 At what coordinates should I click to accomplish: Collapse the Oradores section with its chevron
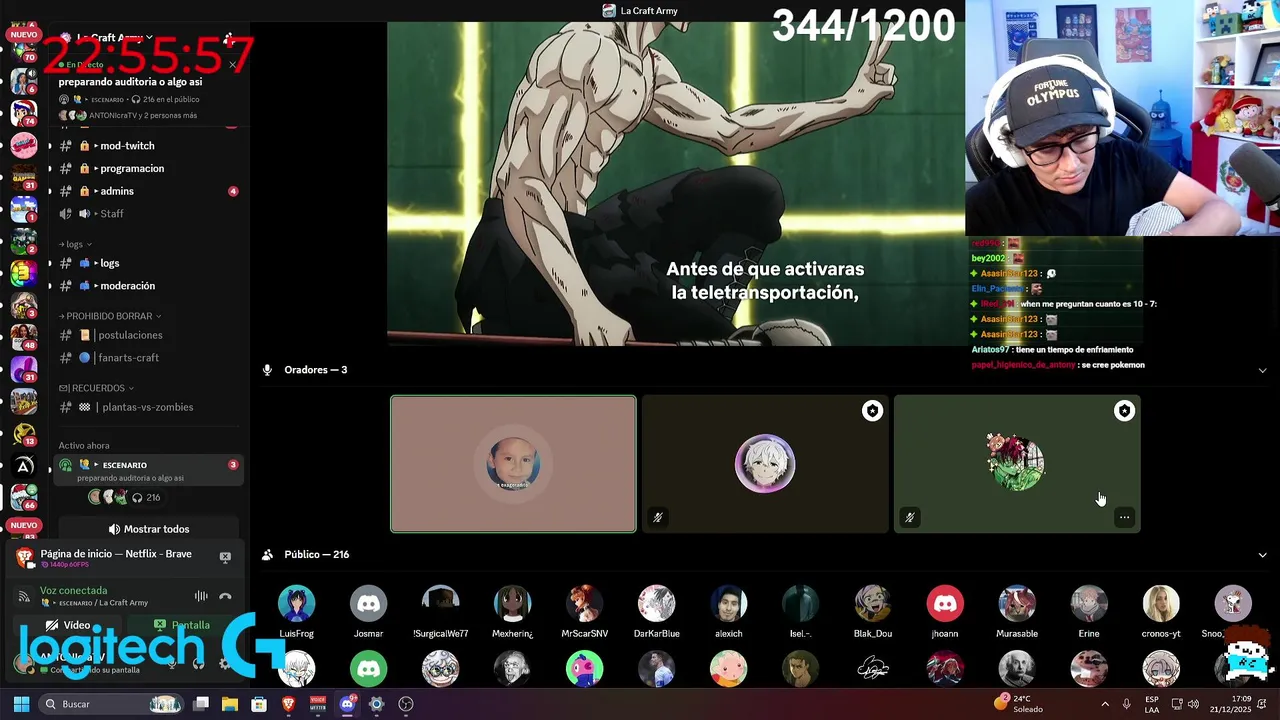tap(1262, 370)
